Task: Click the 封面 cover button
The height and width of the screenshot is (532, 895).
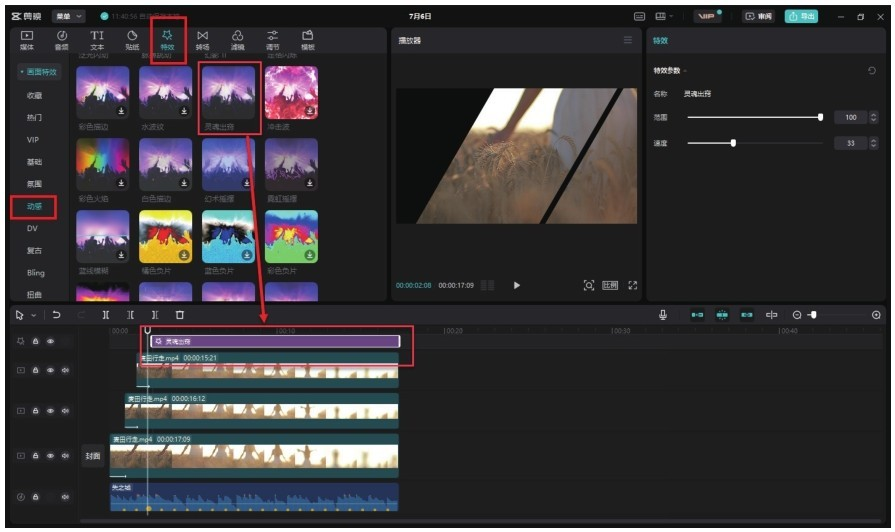Action: point(92,456)
